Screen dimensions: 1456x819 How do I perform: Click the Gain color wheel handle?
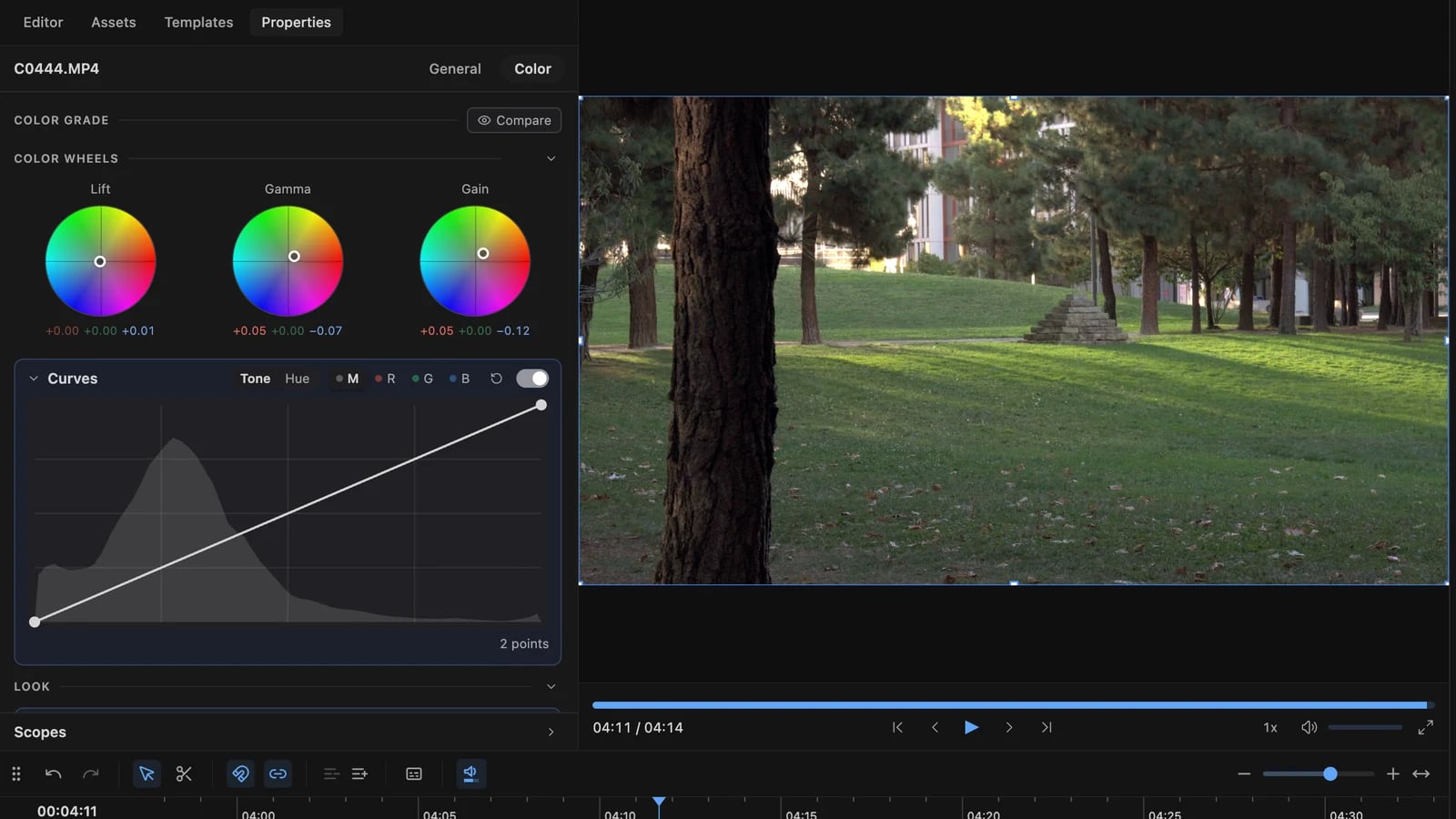point(483,254)
